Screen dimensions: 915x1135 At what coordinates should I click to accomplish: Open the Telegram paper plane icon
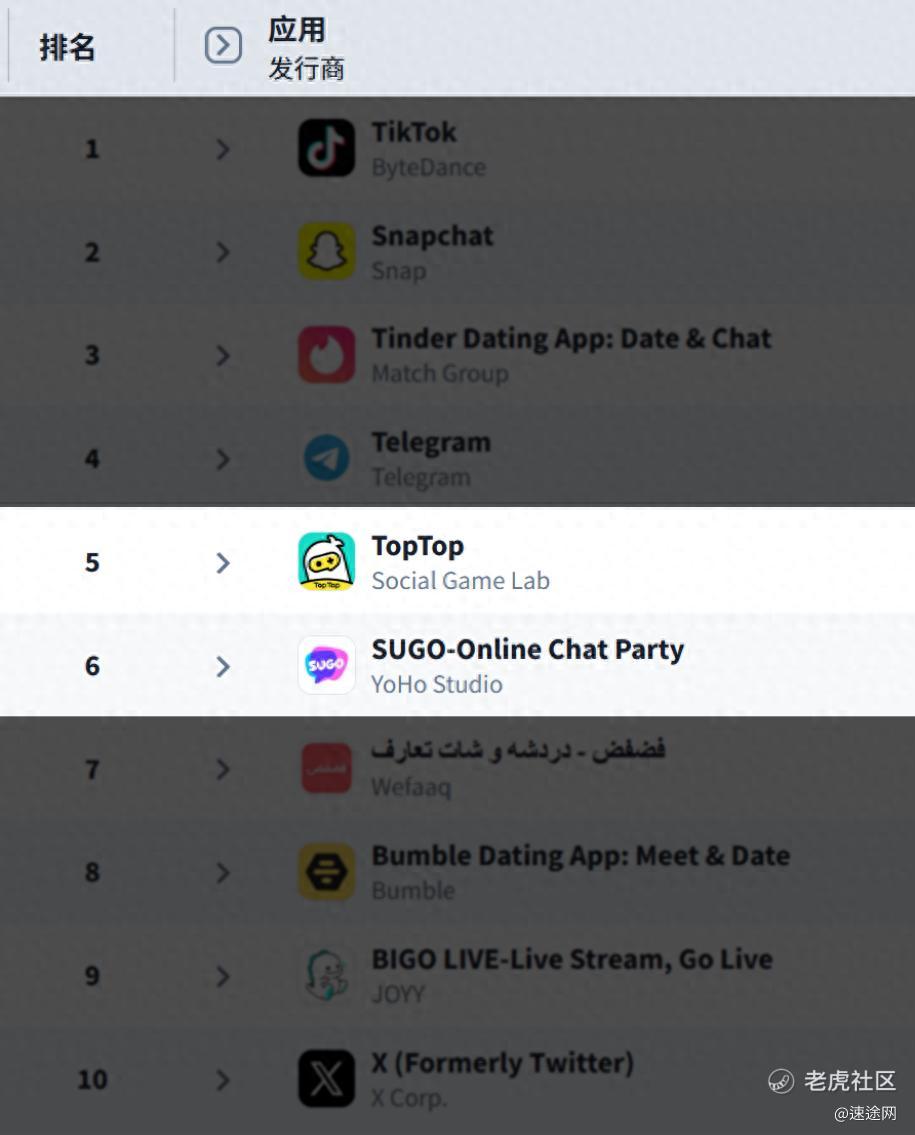[326, 458]
